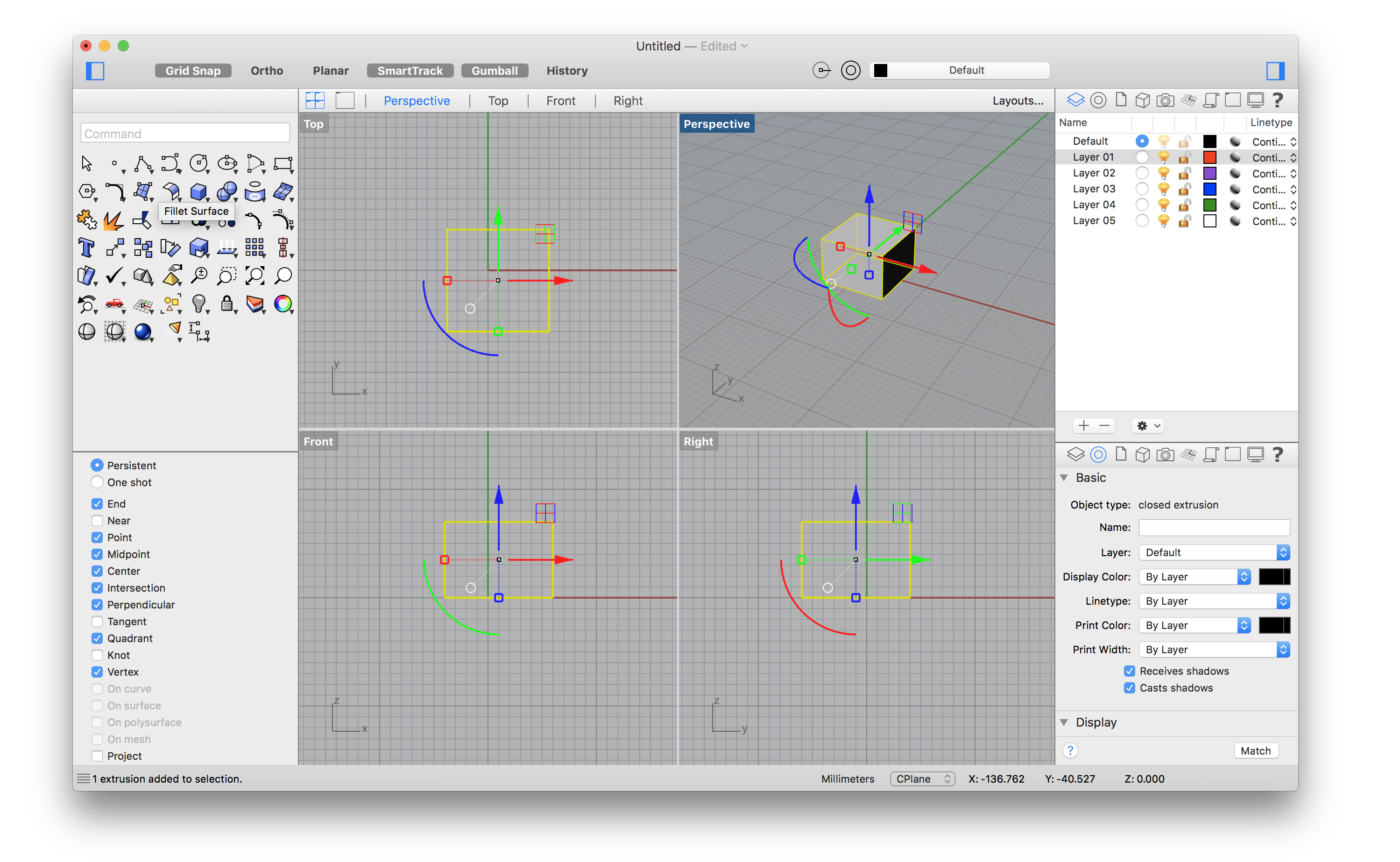Select the Ellipse tool

click(227, 163)
